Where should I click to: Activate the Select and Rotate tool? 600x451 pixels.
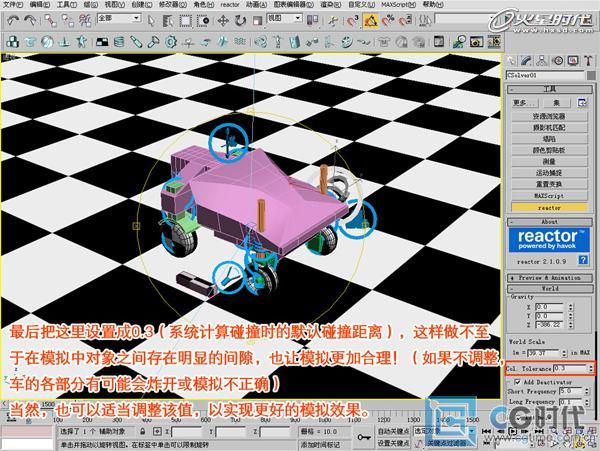(x=240, y=21)
